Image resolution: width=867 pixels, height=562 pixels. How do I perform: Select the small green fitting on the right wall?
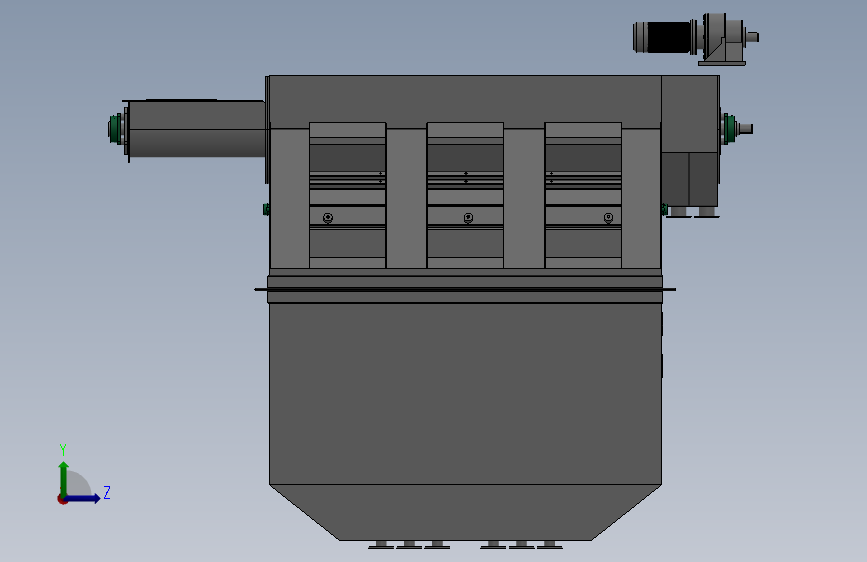click(664, 209)
